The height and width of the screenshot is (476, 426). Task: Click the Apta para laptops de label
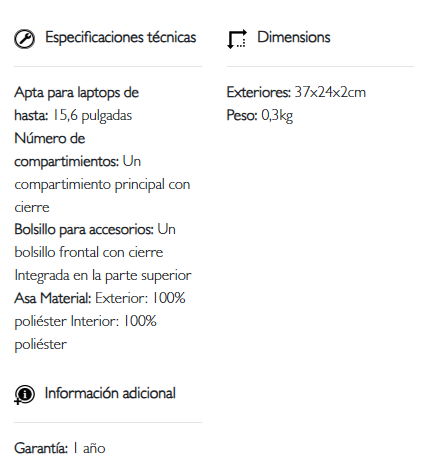tap(76, 92)
